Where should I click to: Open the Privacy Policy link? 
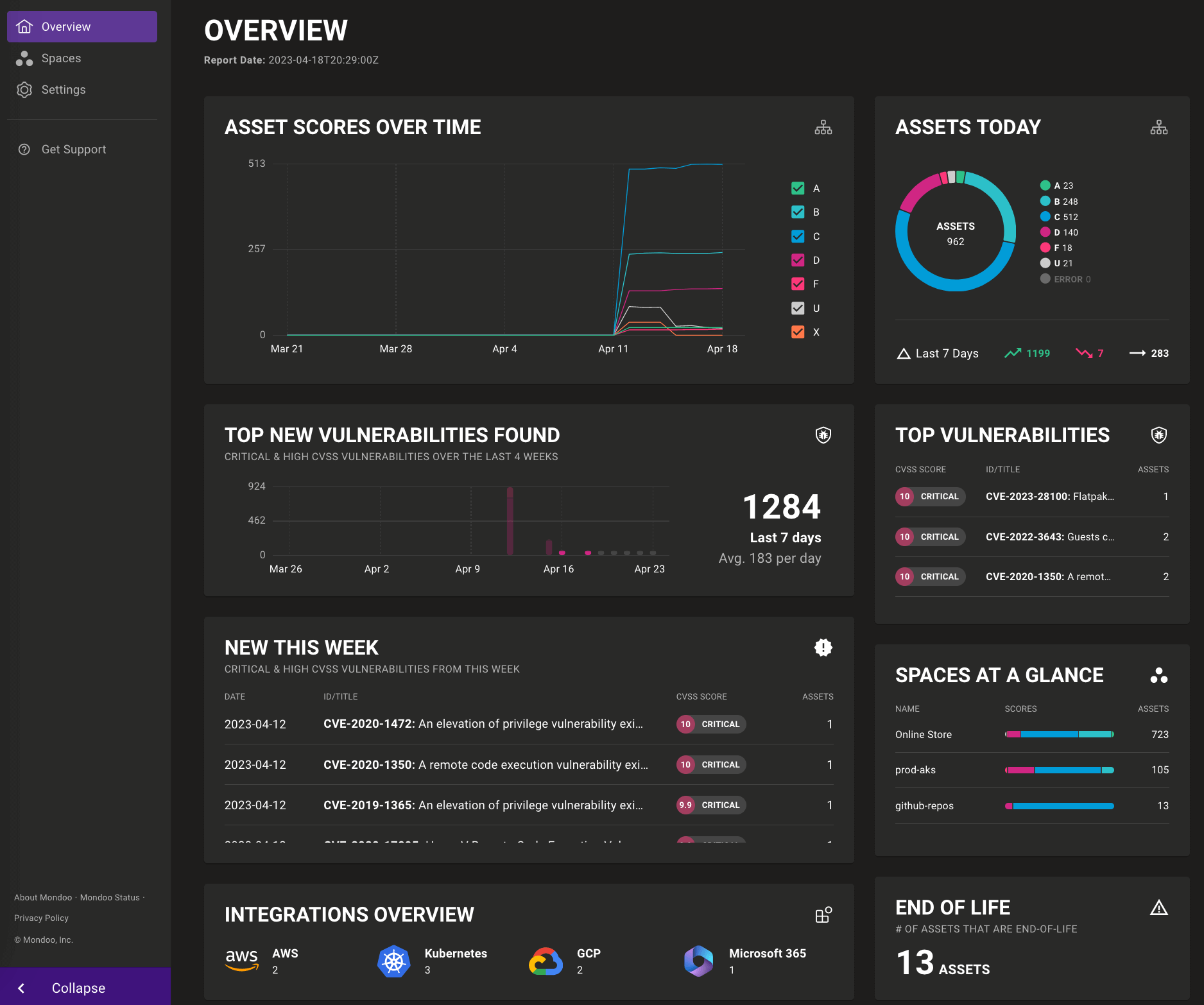40,918
